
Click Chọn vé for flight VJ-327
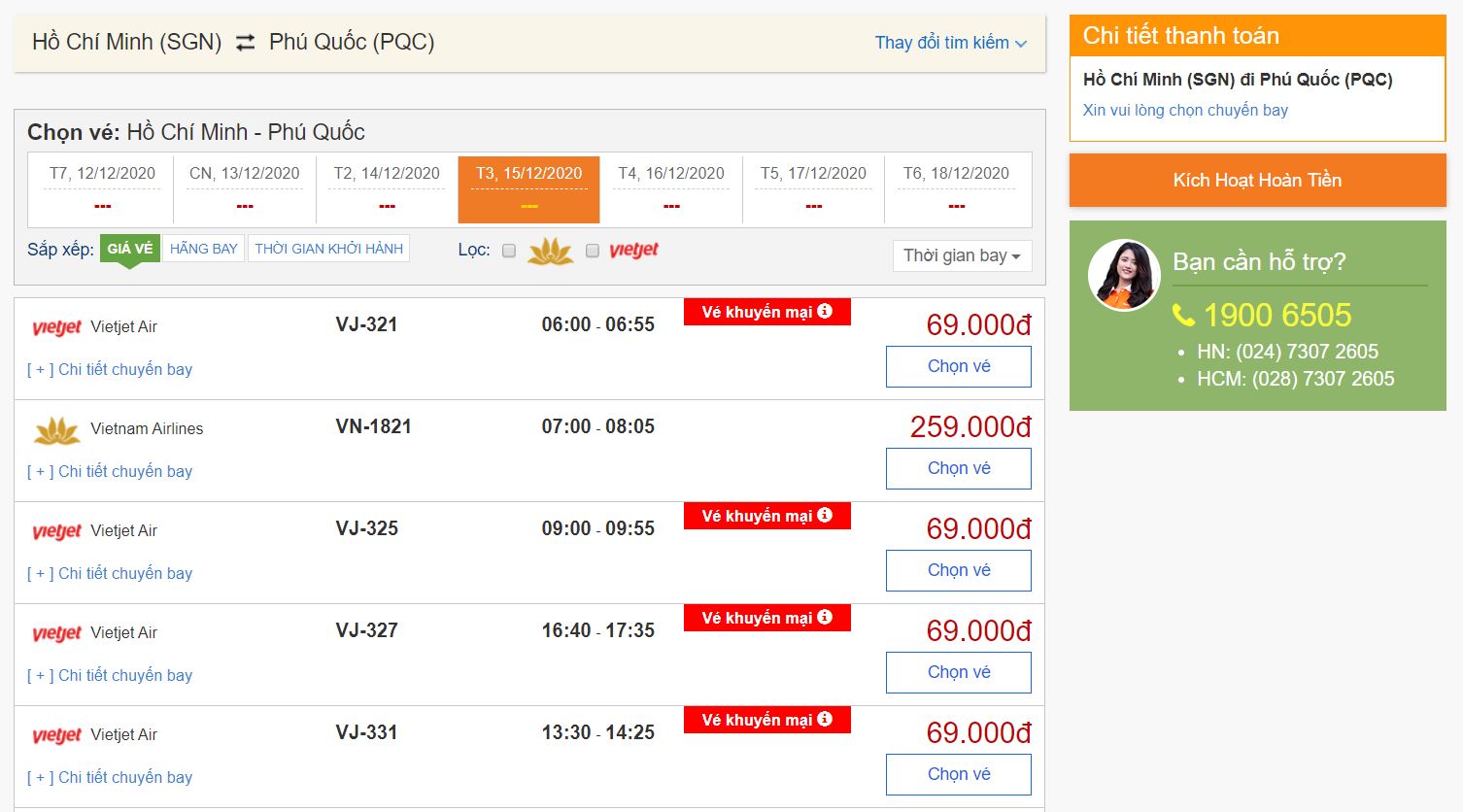(959, 672)
